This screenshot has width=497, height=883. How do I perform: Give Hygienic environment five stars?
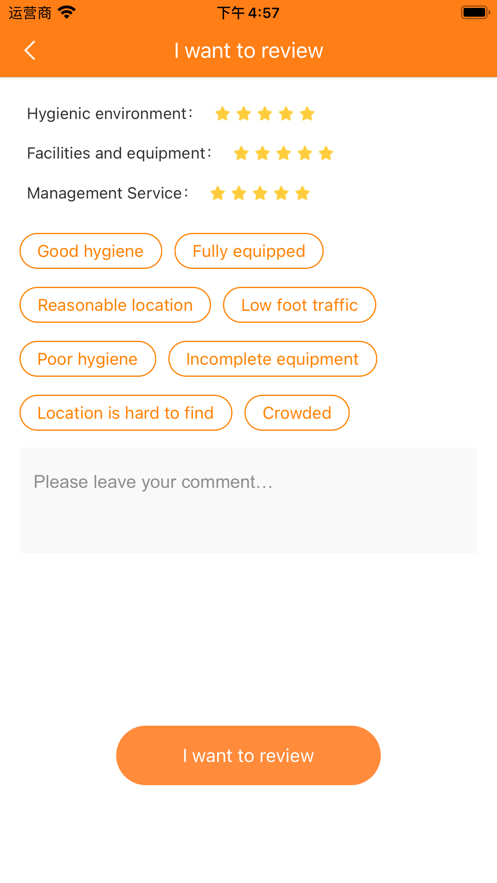tap(307, 114)
